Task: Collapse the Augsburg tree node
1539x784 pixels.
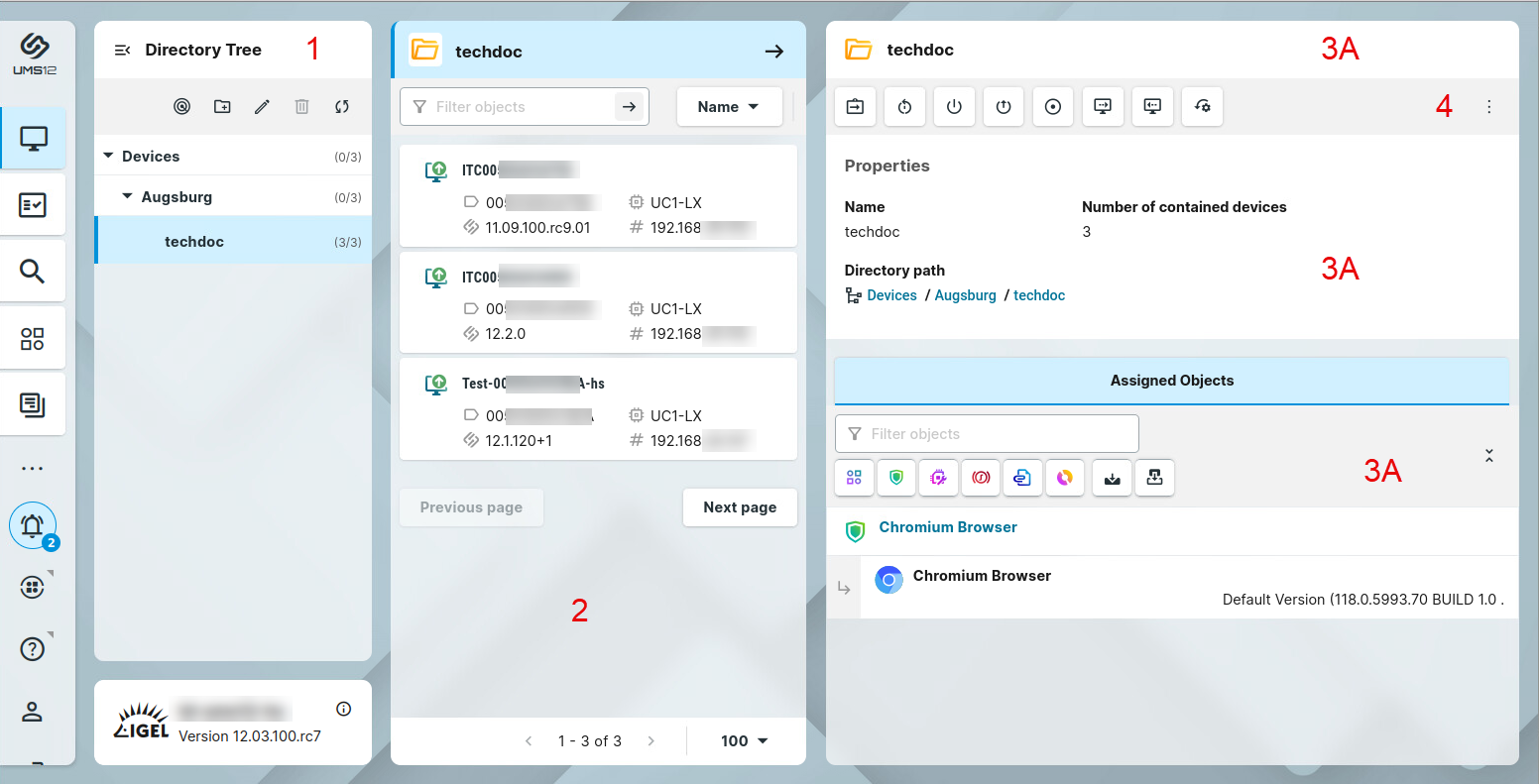Action: pyautogui.click(x=127, y=197)
